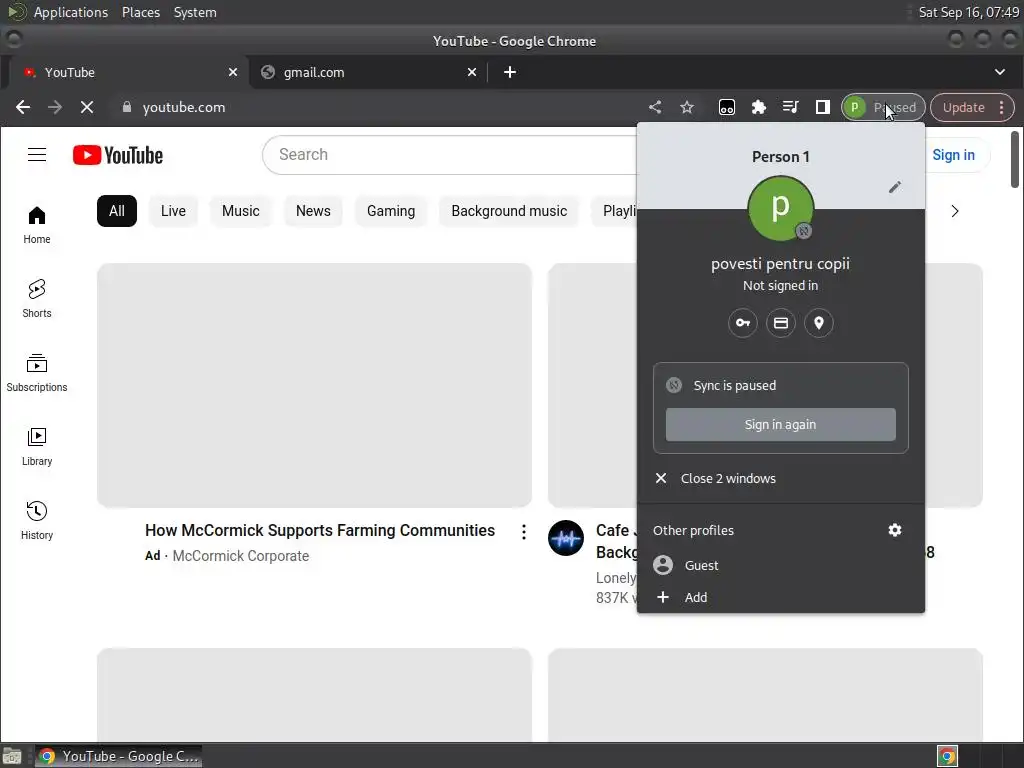Click the YouTube search field
The height and width of the screenshot is (768, 1024).
pos(450,155)
